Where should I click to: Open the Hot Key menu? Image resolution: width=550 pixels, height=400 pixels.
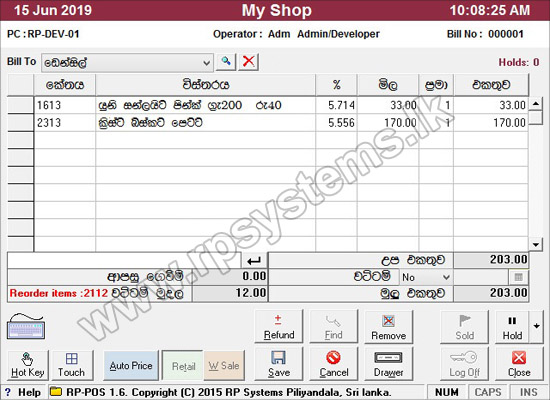(28, 365)
